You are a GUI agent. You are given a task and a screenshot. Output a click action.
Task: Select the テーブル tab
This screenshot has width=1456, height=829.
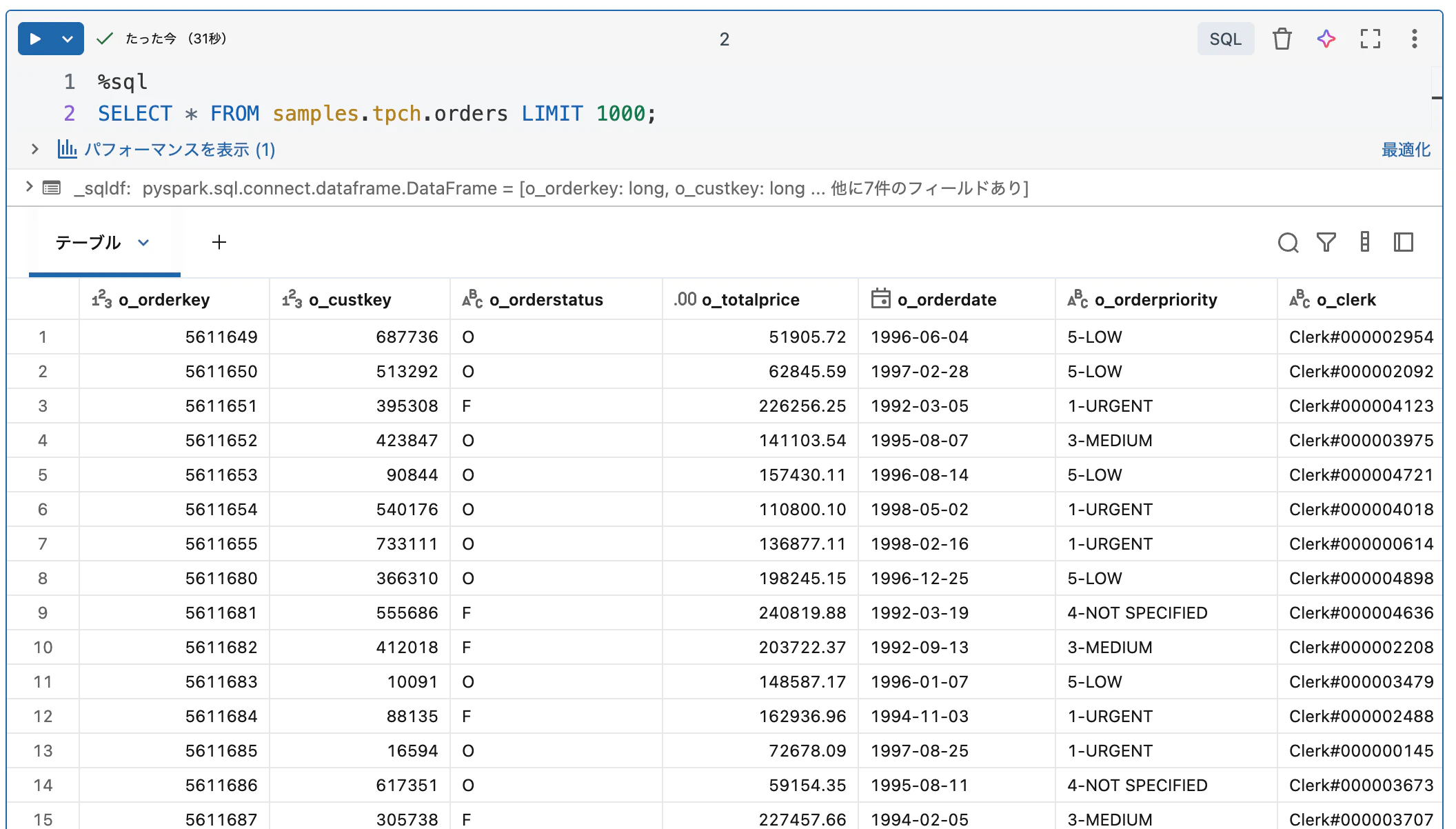coord(88,242)
